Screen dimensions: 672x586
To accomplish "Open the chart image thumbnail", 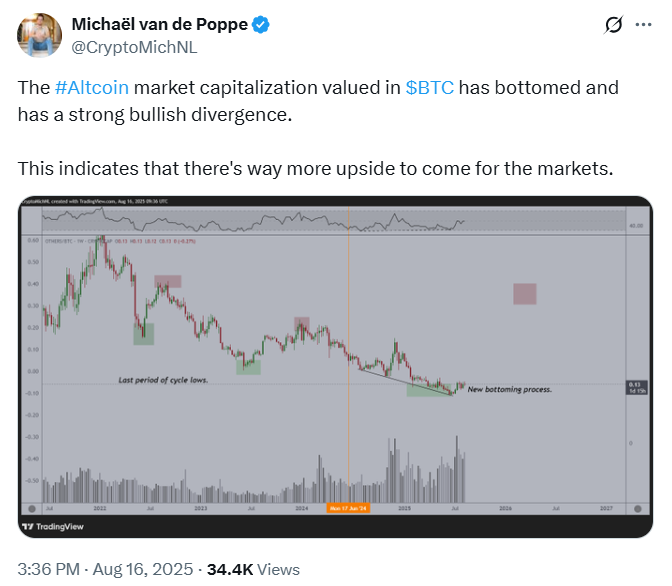I will pos(336,367).
